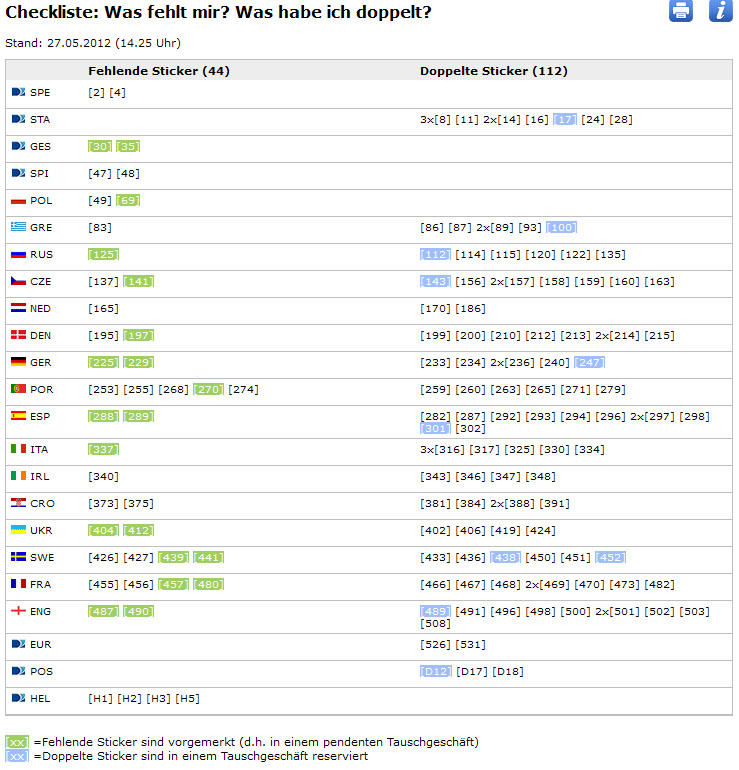The width and height of the screenshot is (739, 770).
Task: Click the Greece flag icon
Action: pos(18,227)
